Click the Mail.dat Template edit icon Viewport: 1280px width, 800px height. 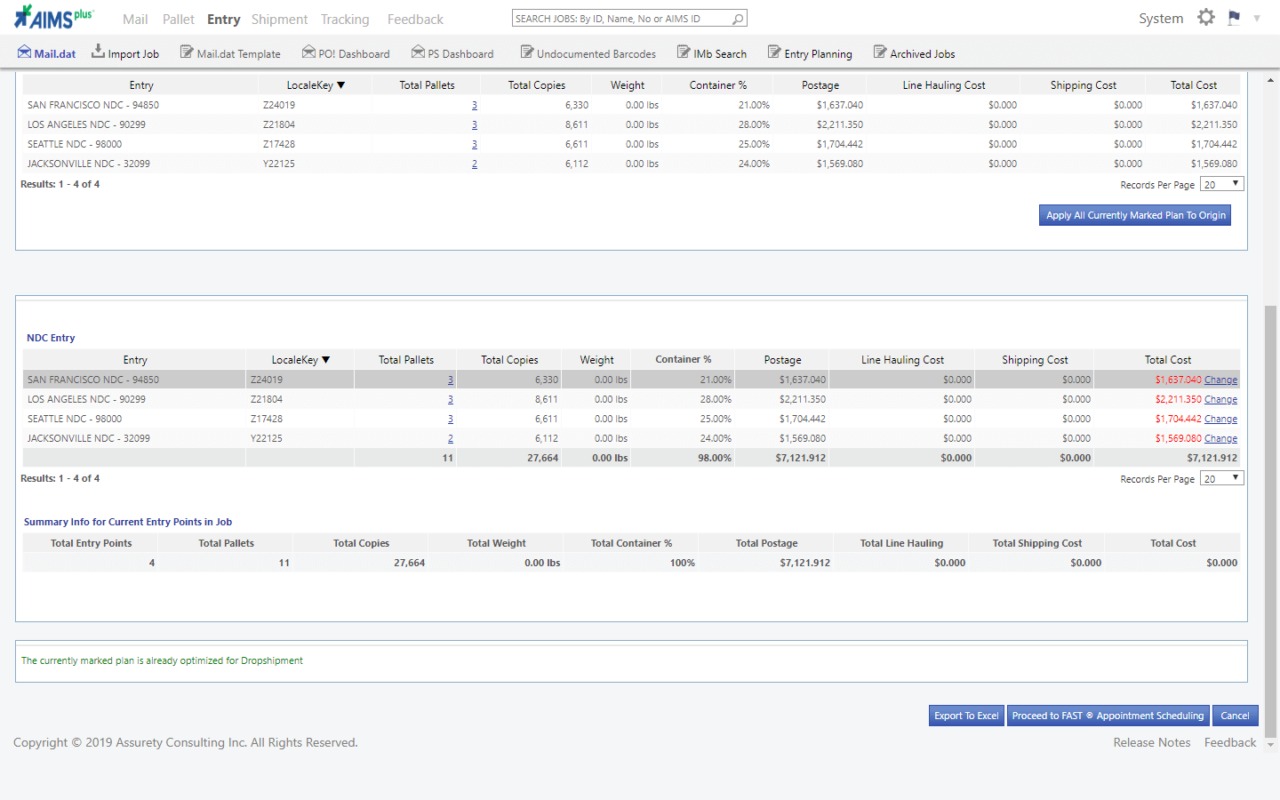[x=186, y=53]
